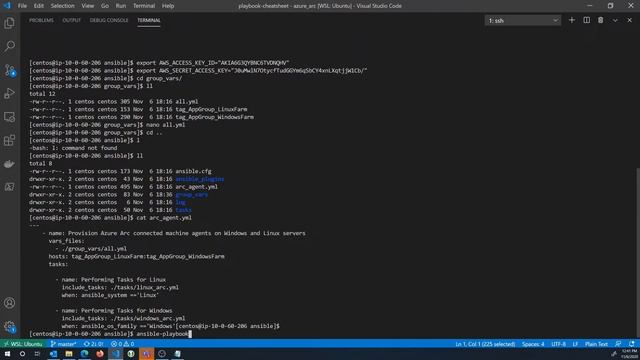Image resolution: width=640 pixels, height=360 pixels.
Task: Click the tag_AppGroup_LinuxFarm file entry
Action: (211, 109)
